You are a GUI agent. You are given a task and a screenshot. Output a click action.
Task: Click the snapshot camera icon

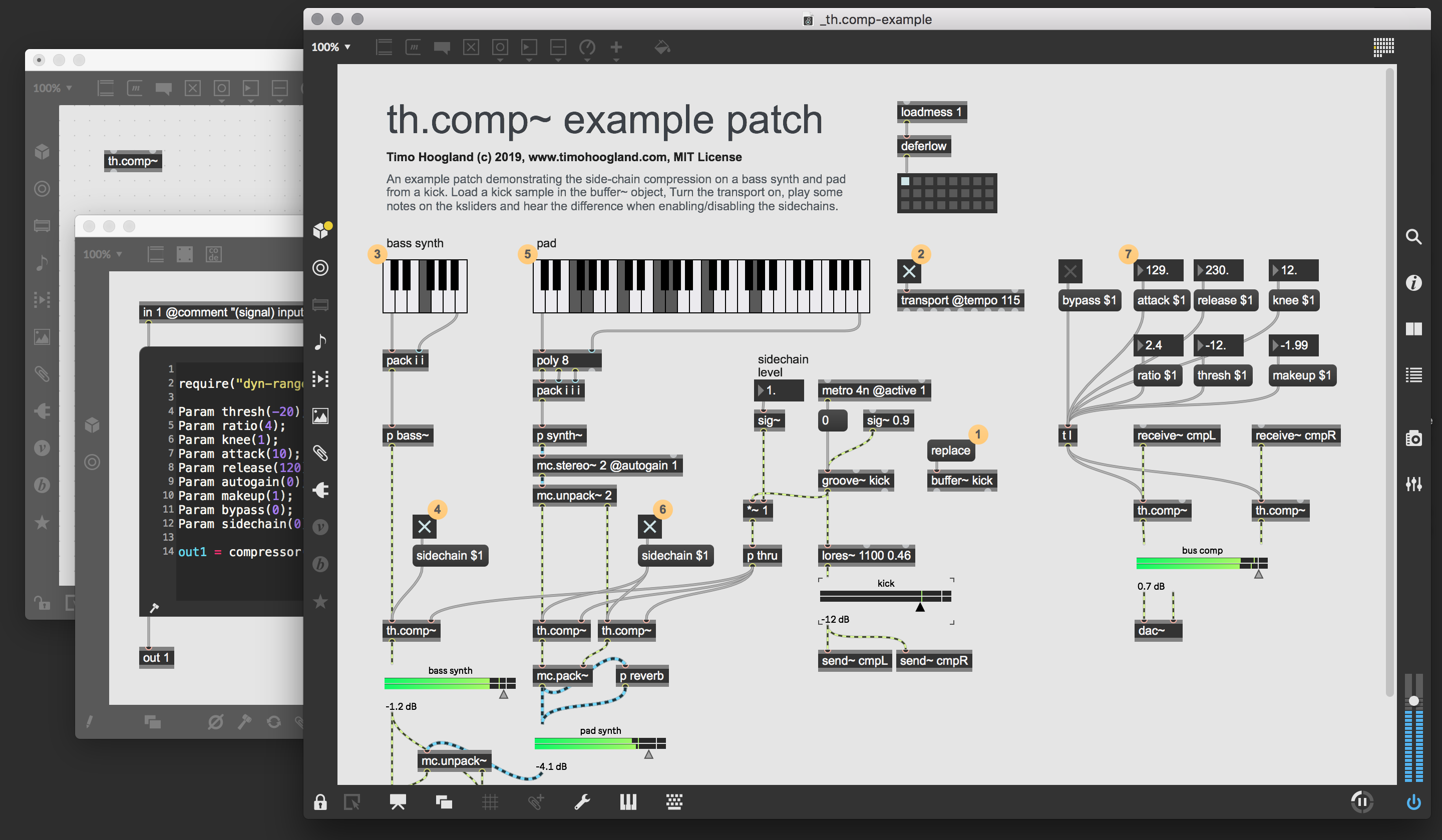pyautogui.click(x=1413, y=439)
